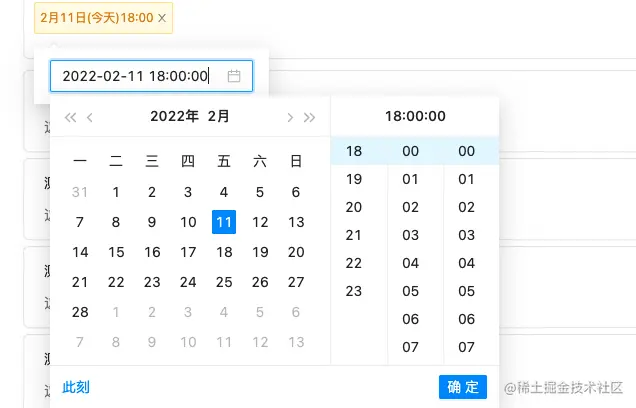Click the 此刻 (now) link
This screenshot has width=636, height=408.
pyautogui.click(x=76, y=387)
